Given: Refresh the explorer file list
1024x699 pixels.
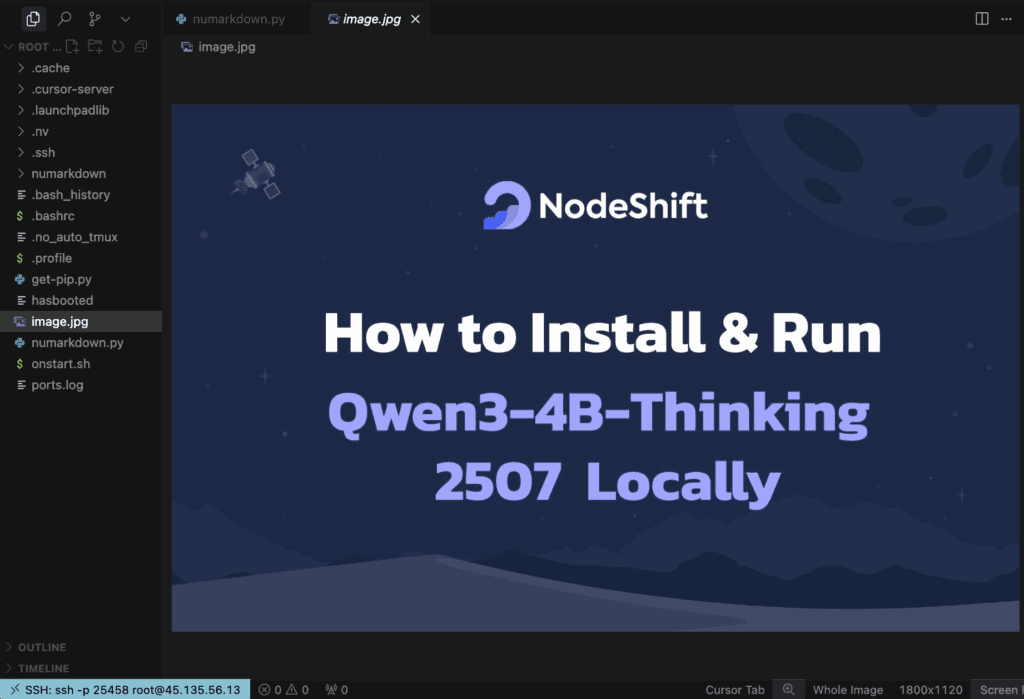Looking at the screenshot, I should point(118,46).
